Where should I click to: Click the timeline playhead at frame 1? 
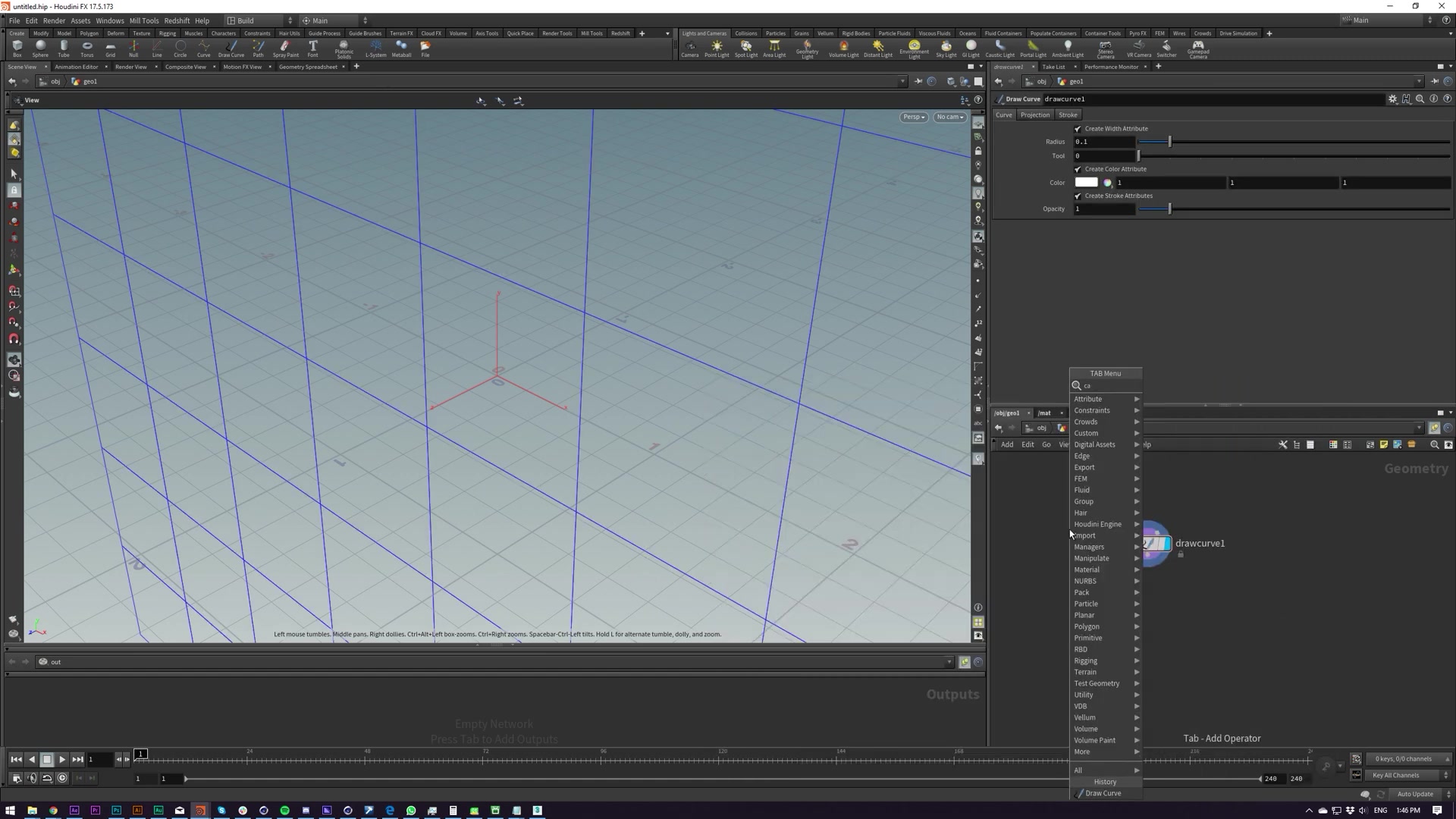(141, 754)
